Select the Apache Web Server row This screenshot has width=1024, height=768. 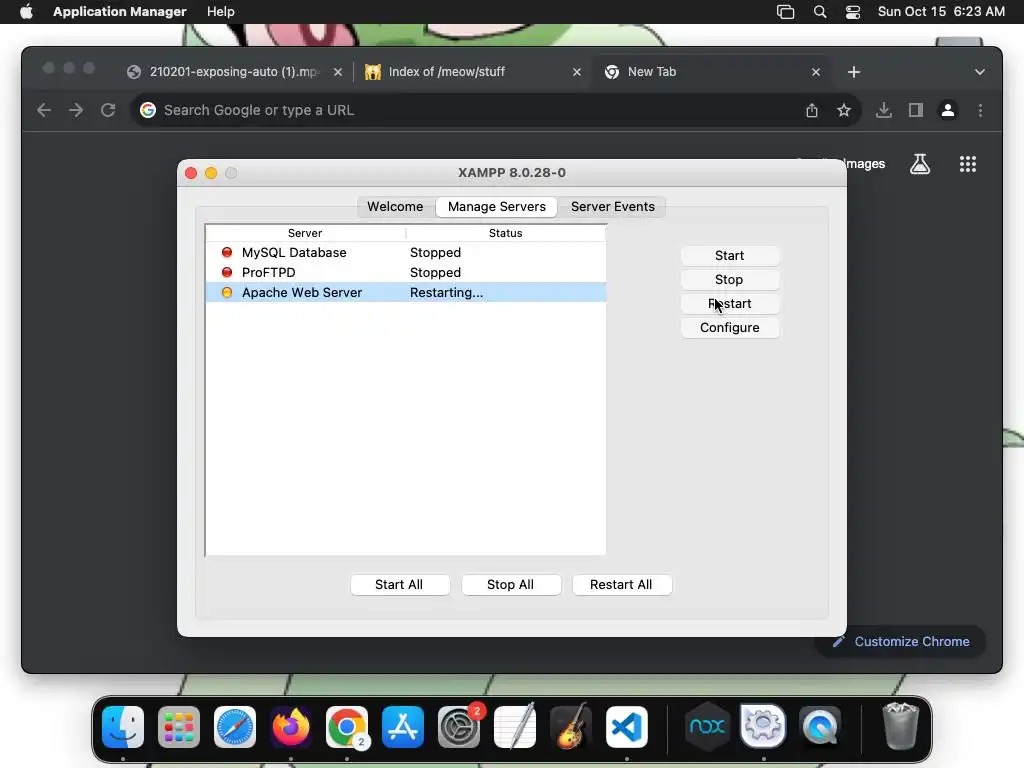point(406,293)
